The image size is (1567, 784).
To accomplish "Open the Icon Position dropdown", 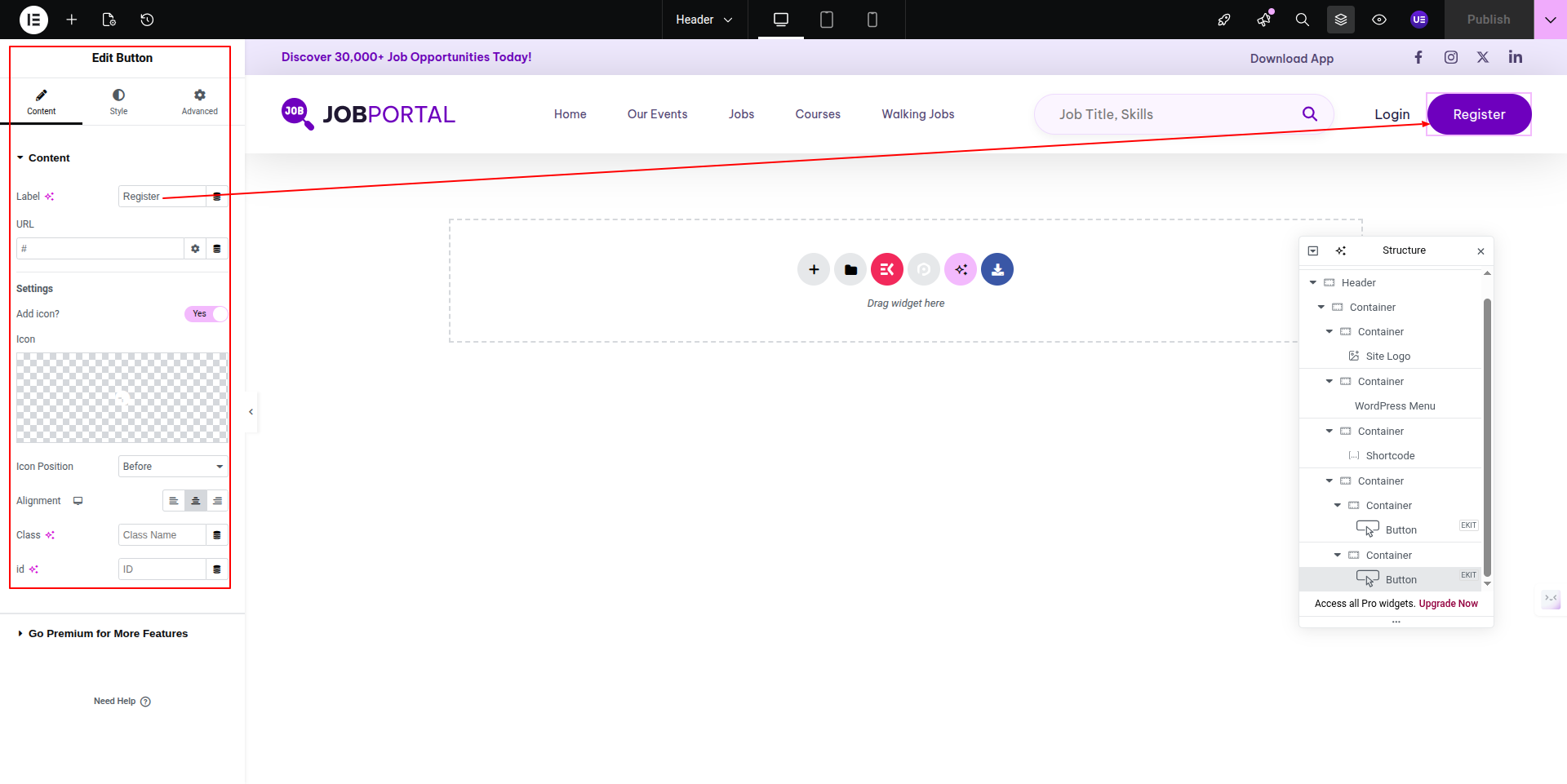I will click(x=172, y=467).
